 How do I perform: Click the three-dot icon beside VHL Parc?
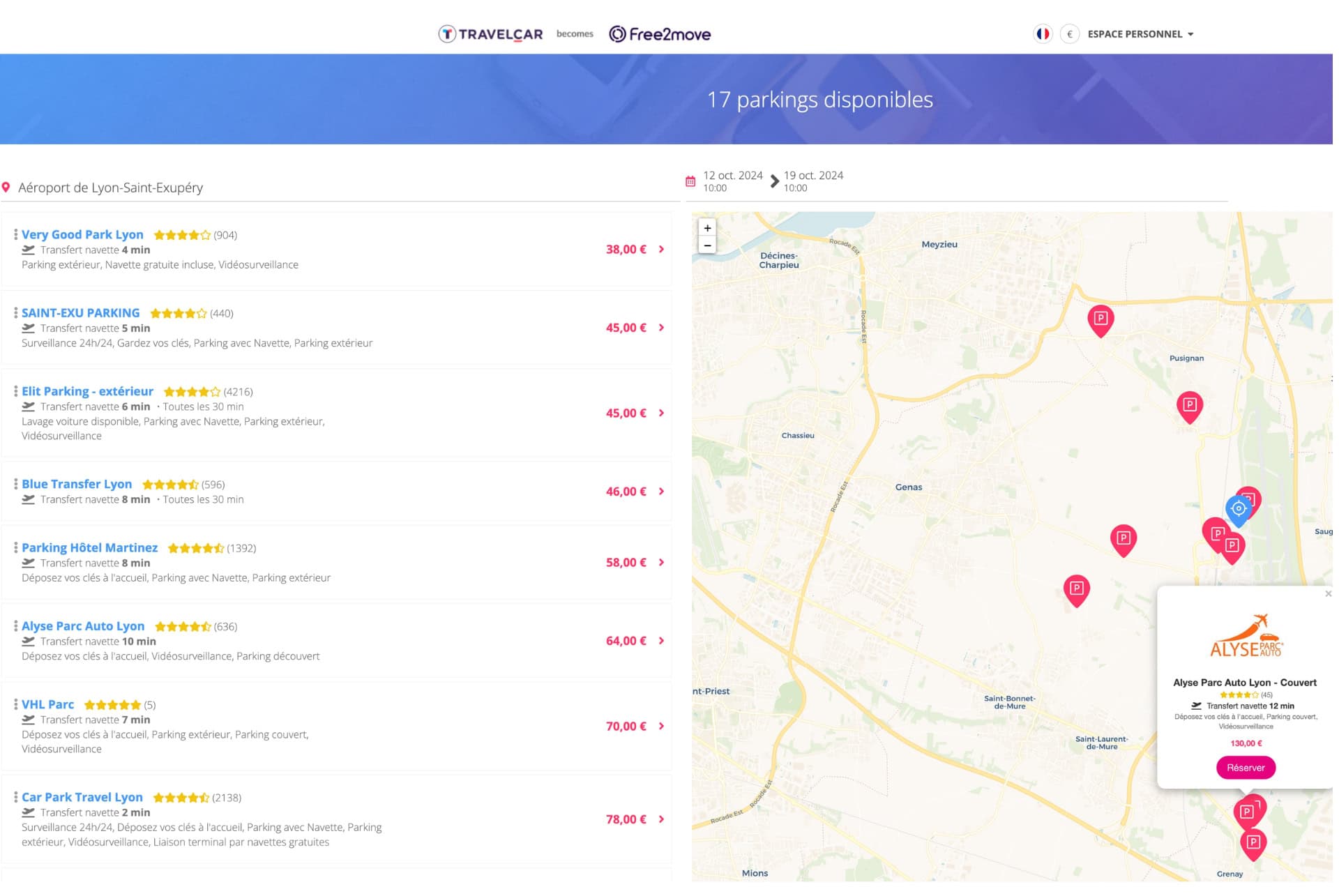(x=15, y=704)
